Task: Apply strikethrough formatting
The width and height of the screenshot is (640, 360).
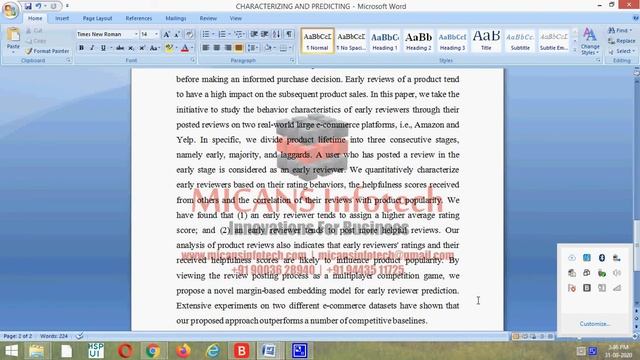Action: (120, 48)
